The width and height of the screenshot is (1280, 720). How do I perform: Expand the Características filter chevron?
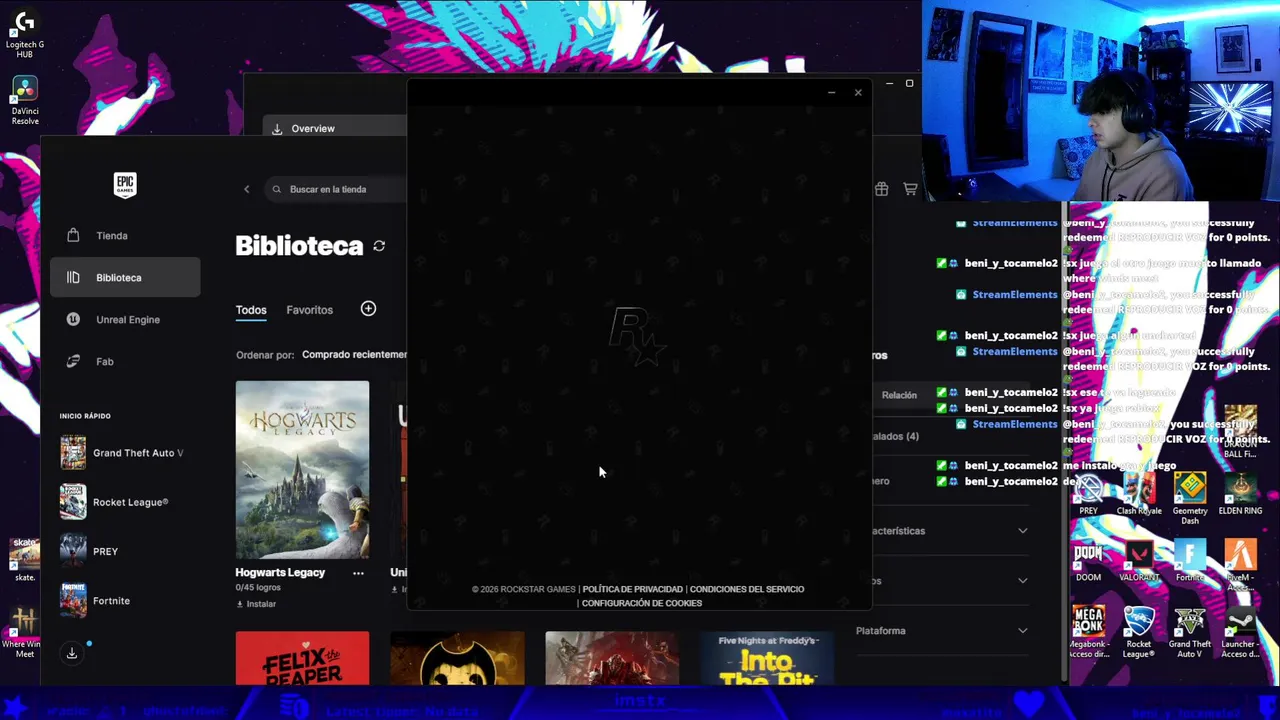click(1022, 531)
